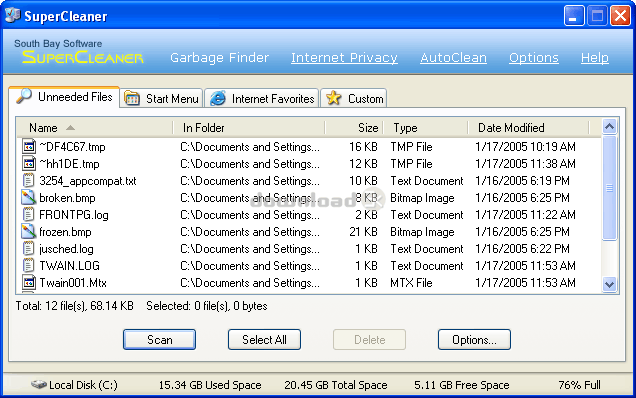Click the magnifier icon on Unneeded Files tab
Image resolution: width=636 pixels, height=398 pixels.
(24, 96)
